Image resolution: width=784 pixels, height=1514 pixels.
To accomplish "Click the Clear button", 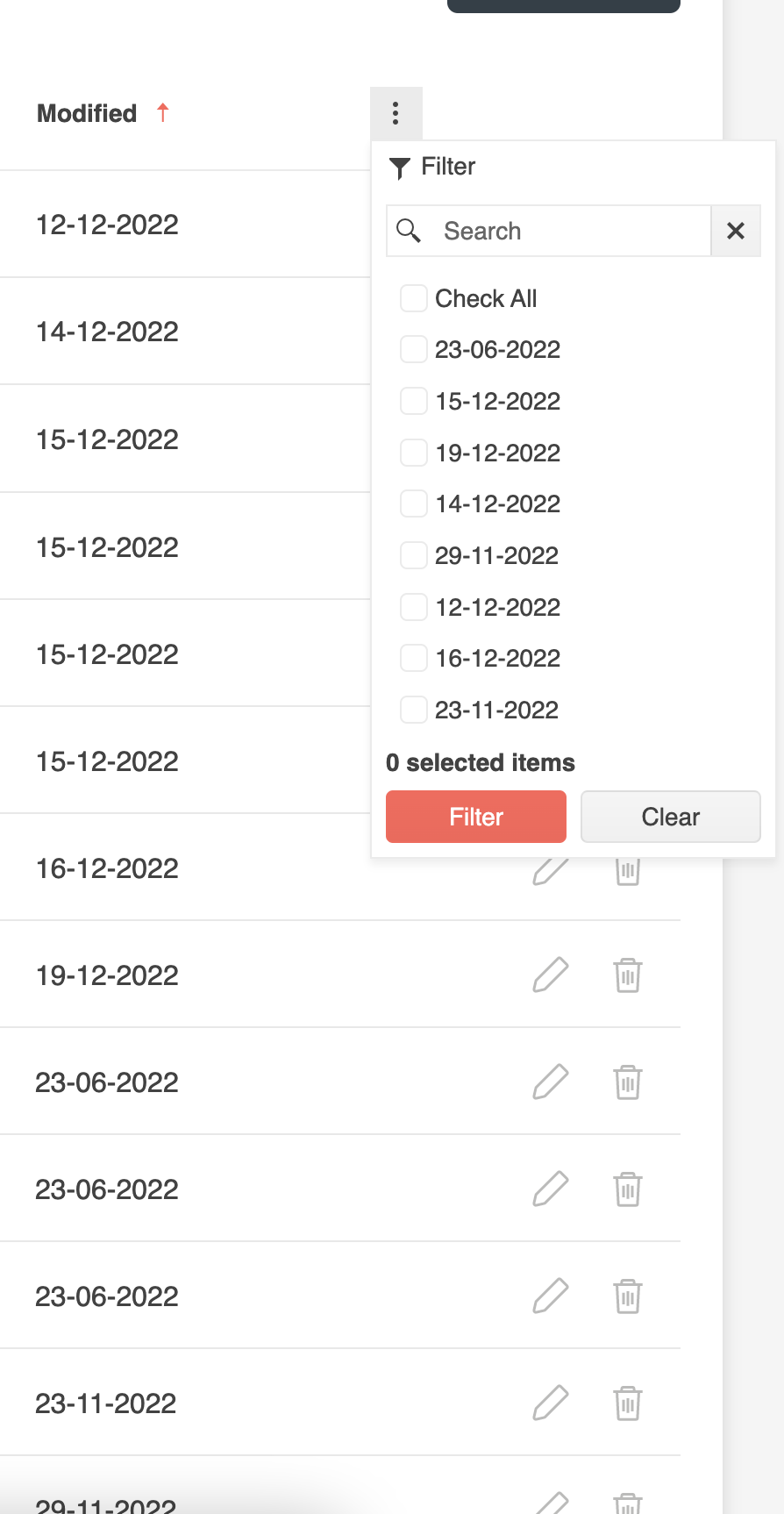I will pyautogui.click(x=670, y=817).
